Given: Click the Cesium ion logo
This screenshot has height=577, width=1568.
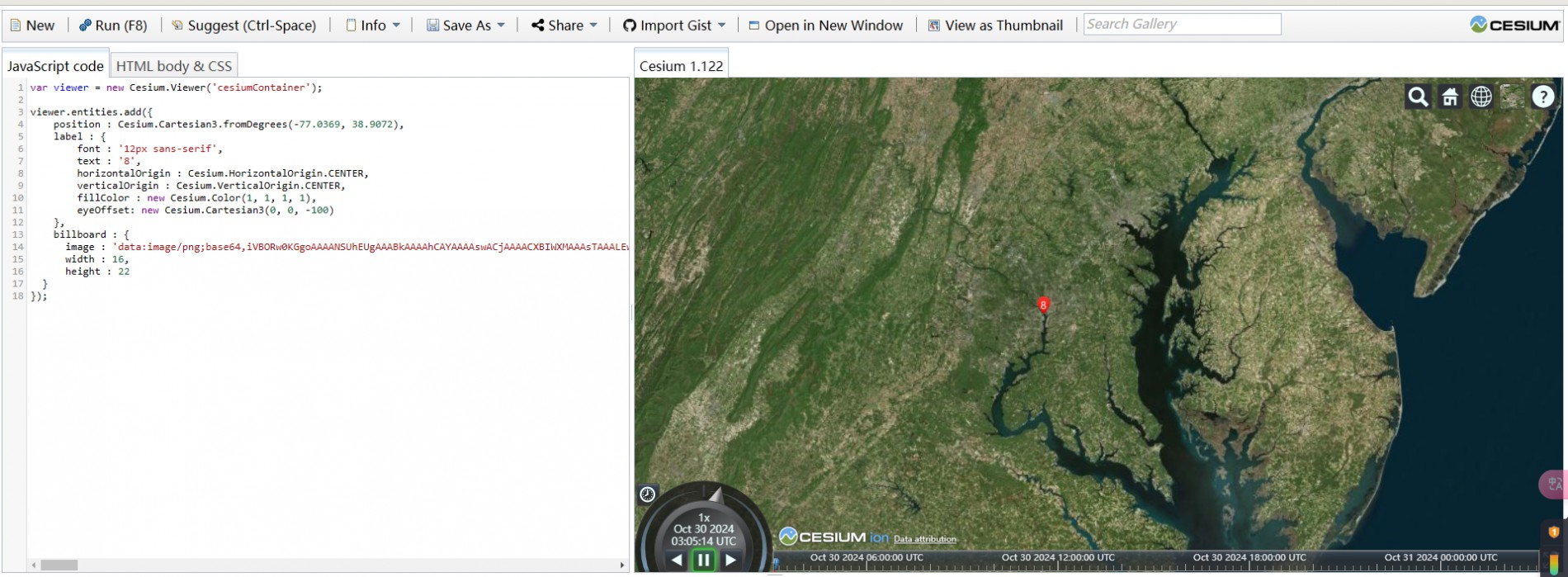Looking at the screenshot, I should 834,537.
